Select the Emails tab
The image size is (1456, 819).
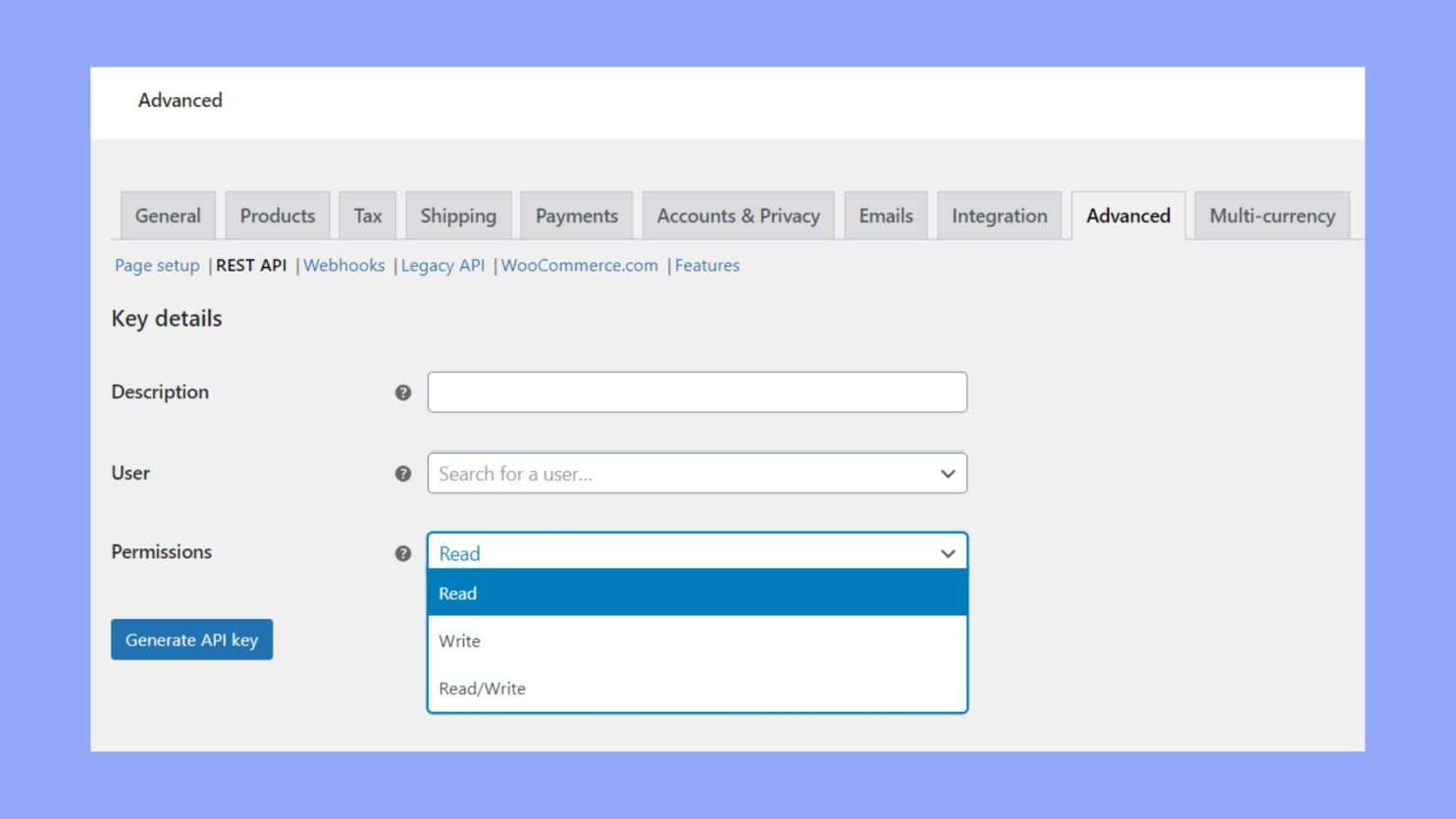[x=885, y=215]
